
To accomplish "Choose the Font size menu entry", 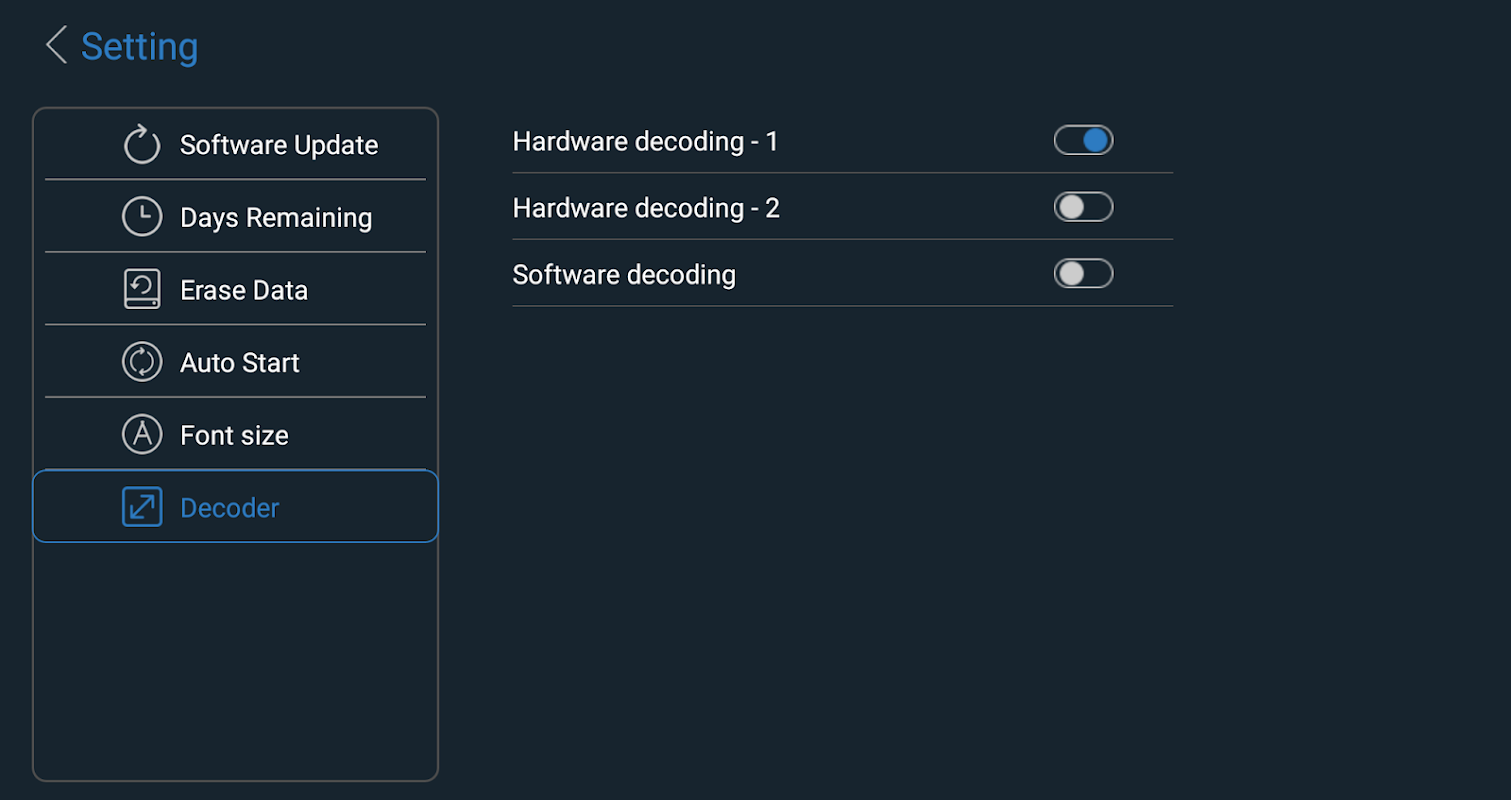I will (x=234, y=436).
